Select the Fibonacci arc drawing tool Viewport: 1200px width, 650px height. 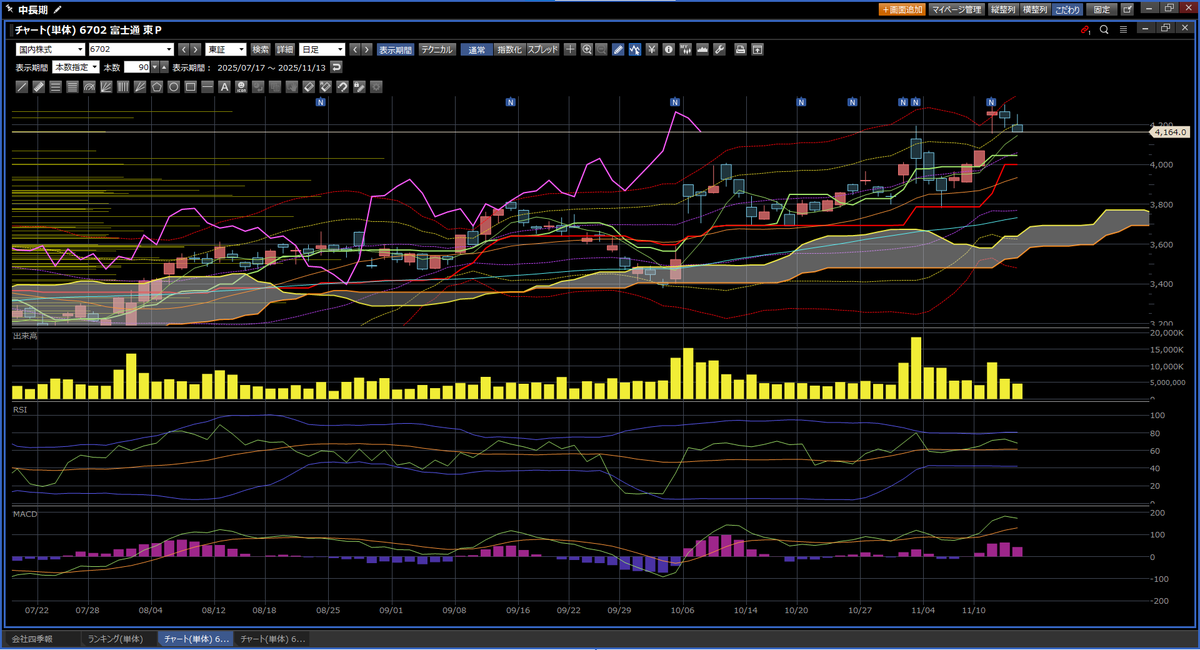pos(89,86)
